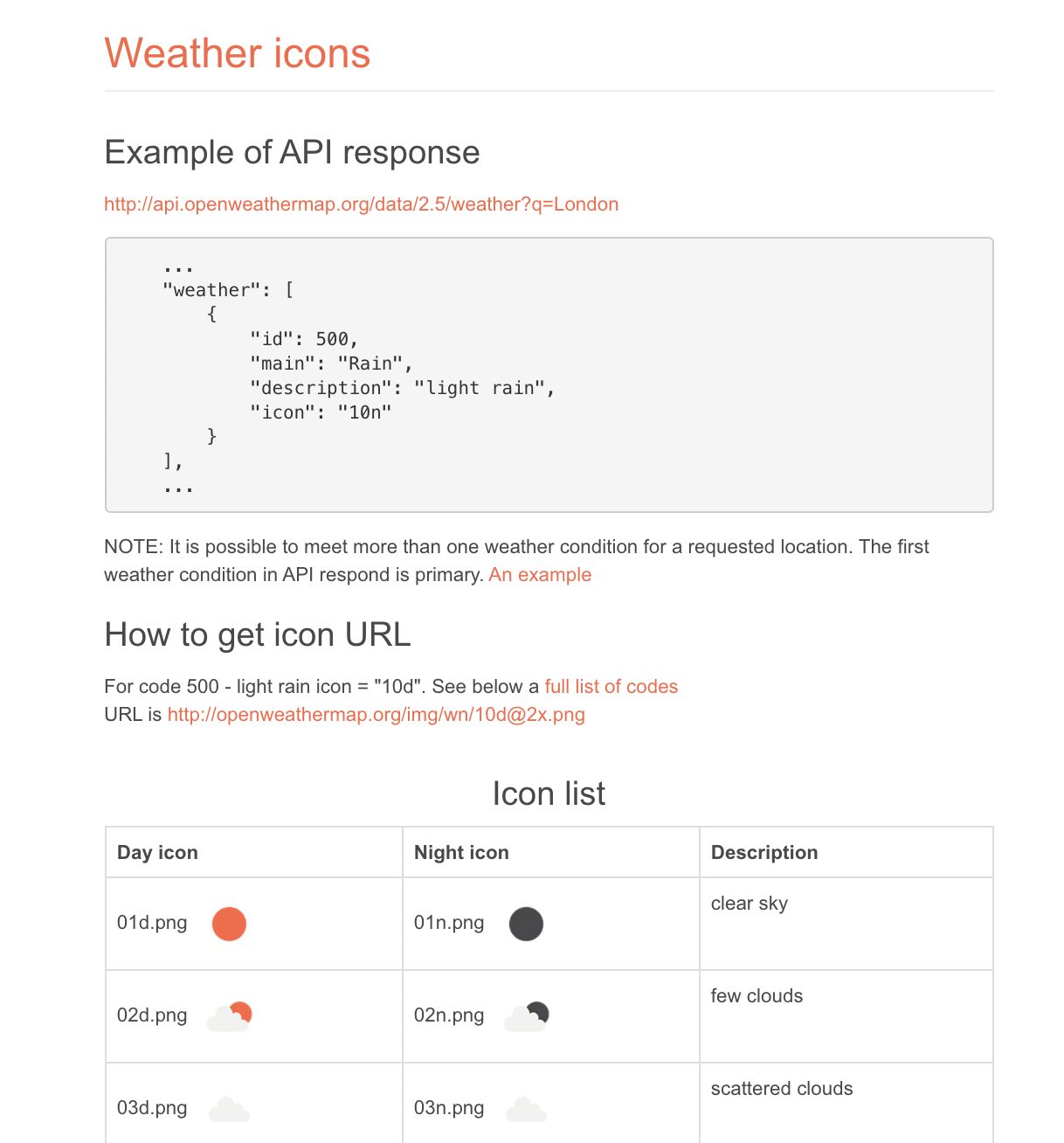Click the 'Night icon' column header

tap(461, 853)
